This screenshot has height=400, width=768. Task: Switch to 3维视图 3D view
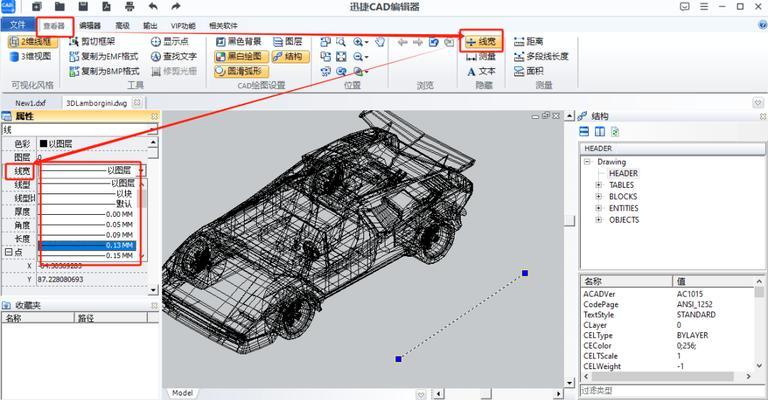31,56
